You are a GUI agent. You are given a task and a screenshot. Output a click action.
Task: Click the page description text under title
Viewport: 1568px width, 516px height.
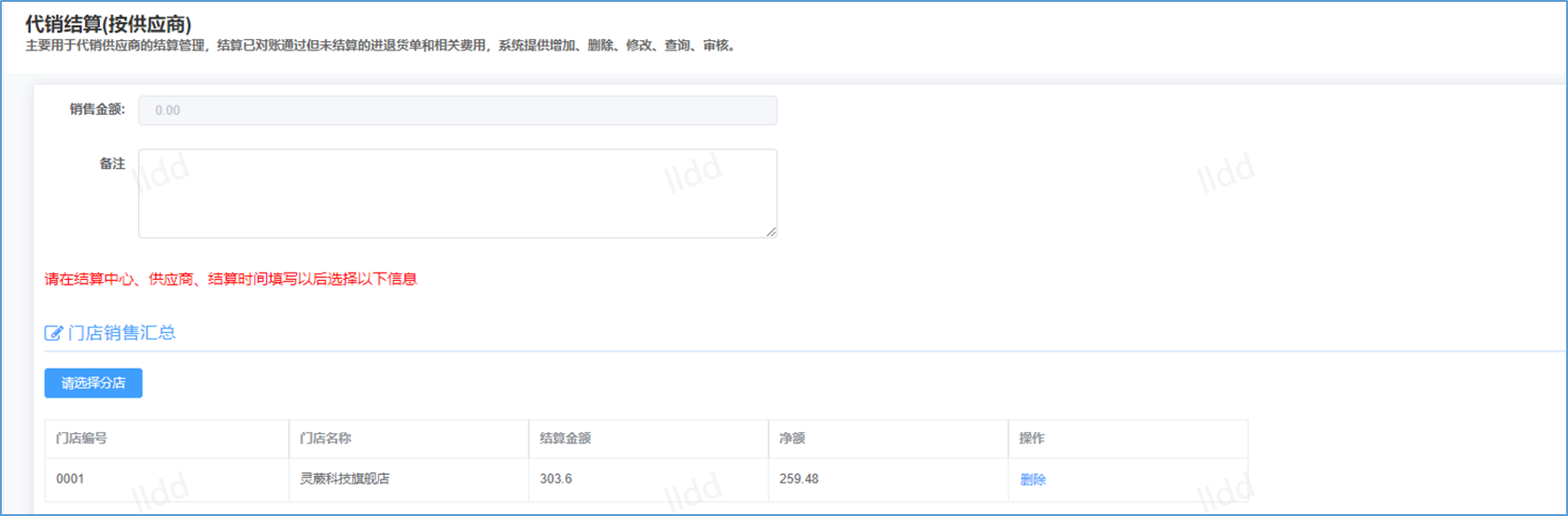click(383, 46)
